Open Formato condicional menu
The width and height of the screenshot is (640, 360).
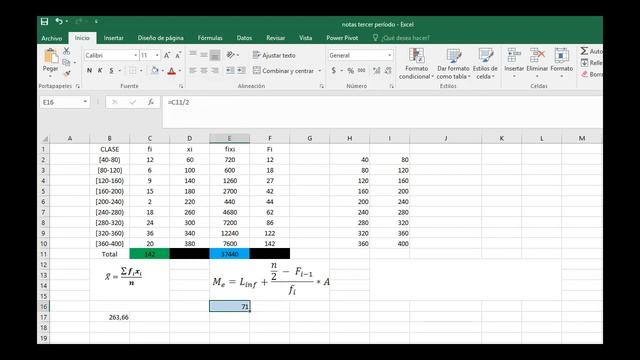(x=416, y=63)
